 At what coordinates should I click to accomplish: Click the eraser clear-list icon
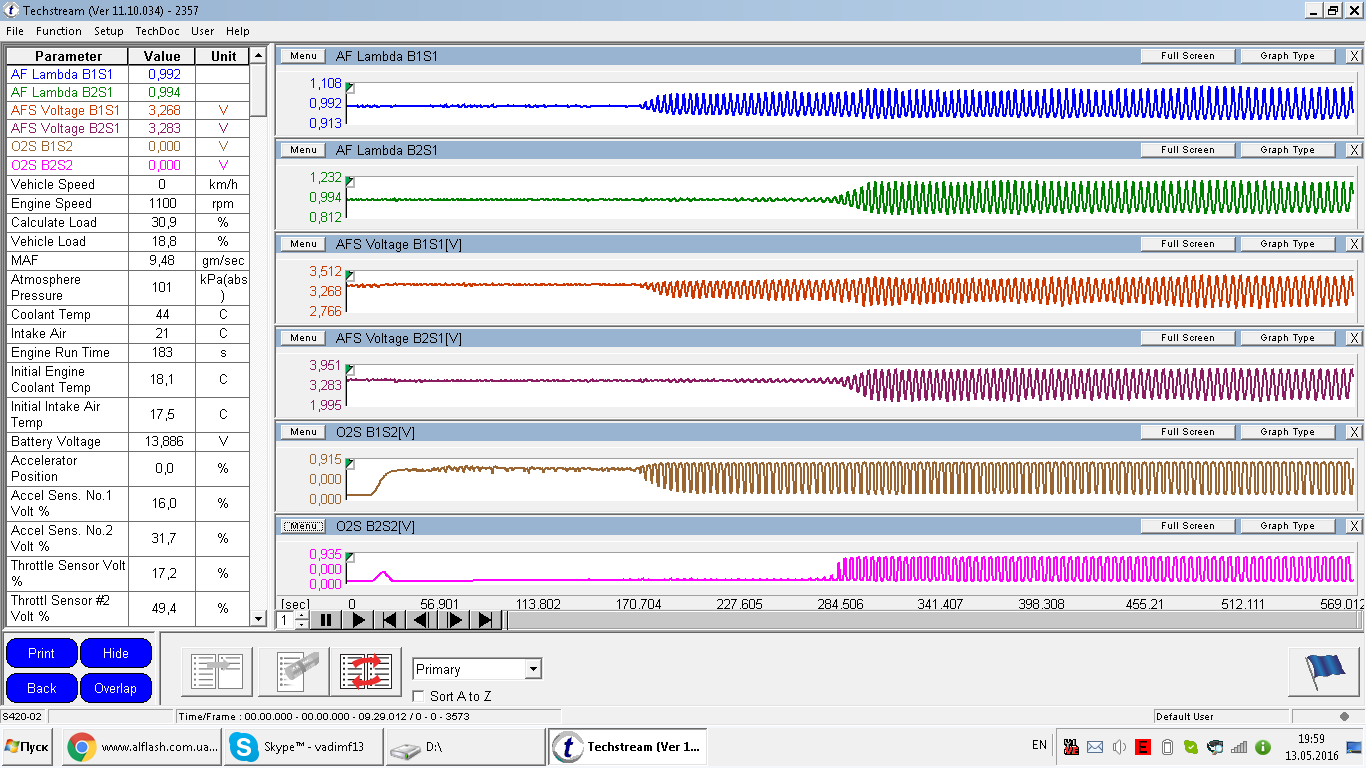(294, 671)
